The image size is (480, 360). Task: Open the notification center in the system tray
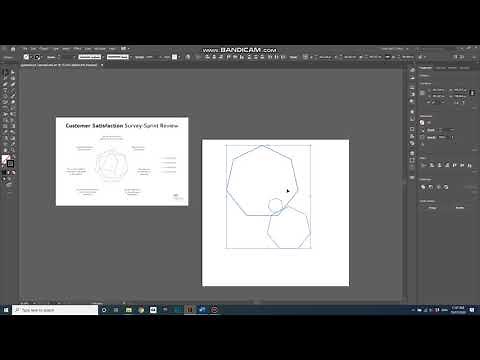pos(472,310)
